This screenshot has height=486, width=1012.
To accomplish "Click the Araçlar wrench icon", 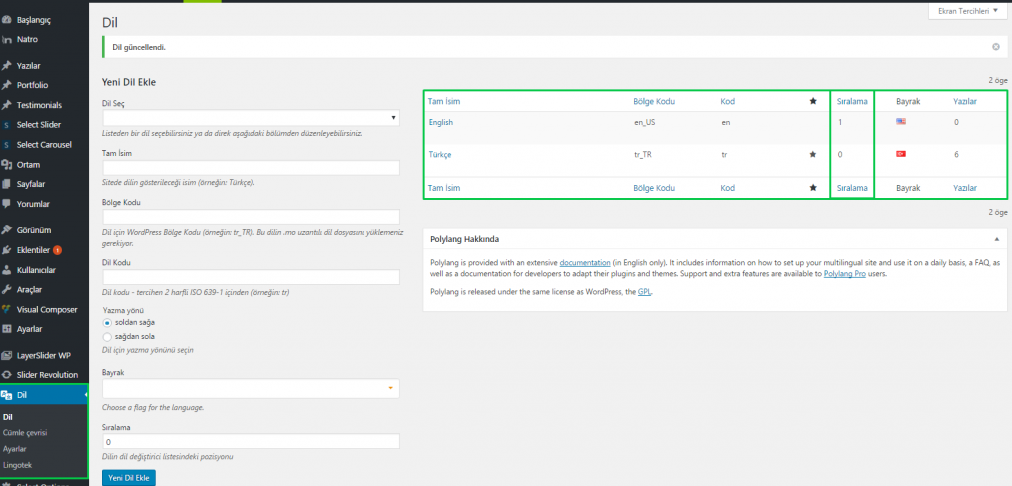I will click(6, 290).
